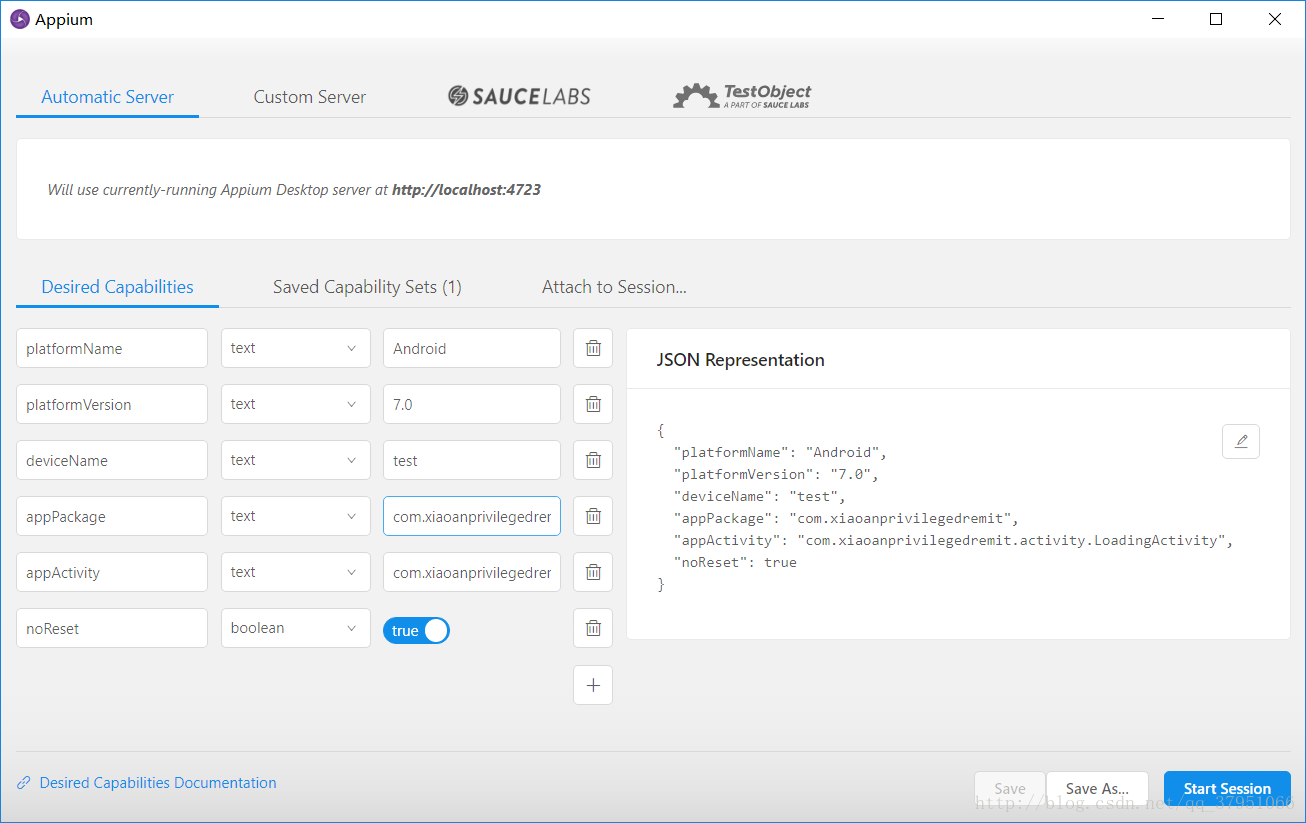Open boolean type dropdown for noReset
The image size is (1306, 823).
(x=296, y=628)
